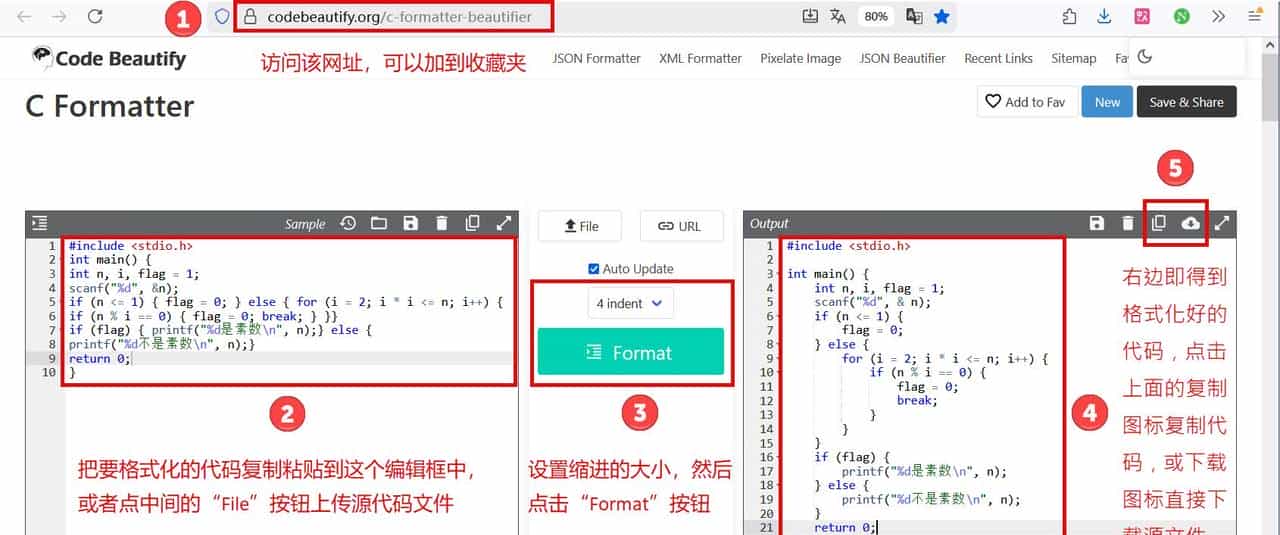
Task: Go back with browser back arrow
Action: [x=25, y=16]
